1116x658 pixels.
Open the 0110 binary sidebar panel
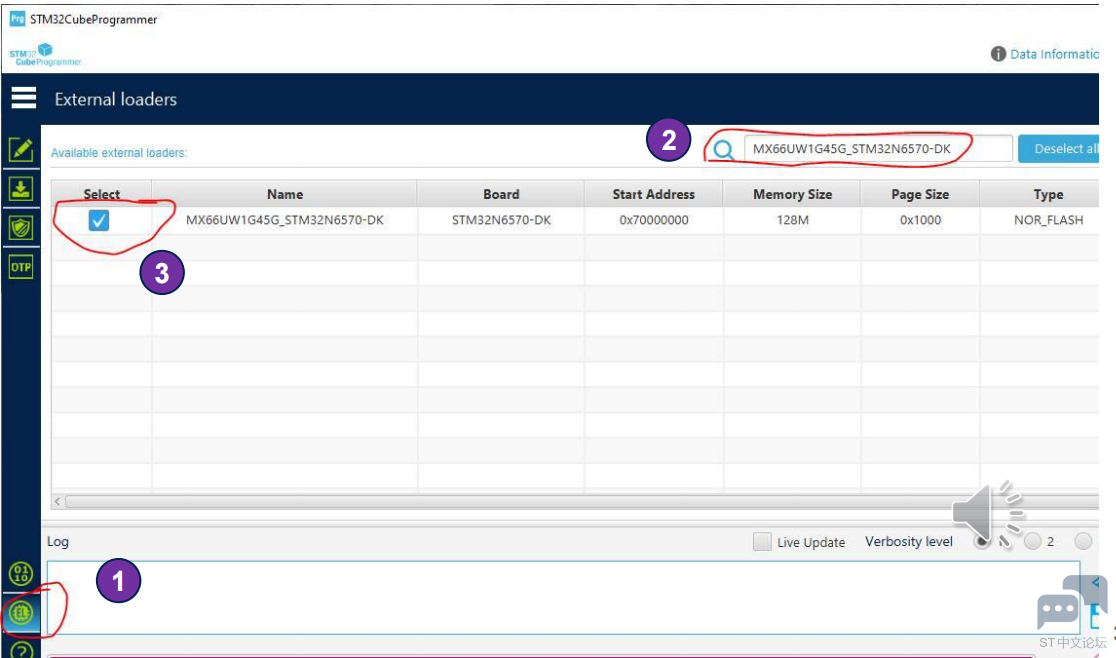21,574
